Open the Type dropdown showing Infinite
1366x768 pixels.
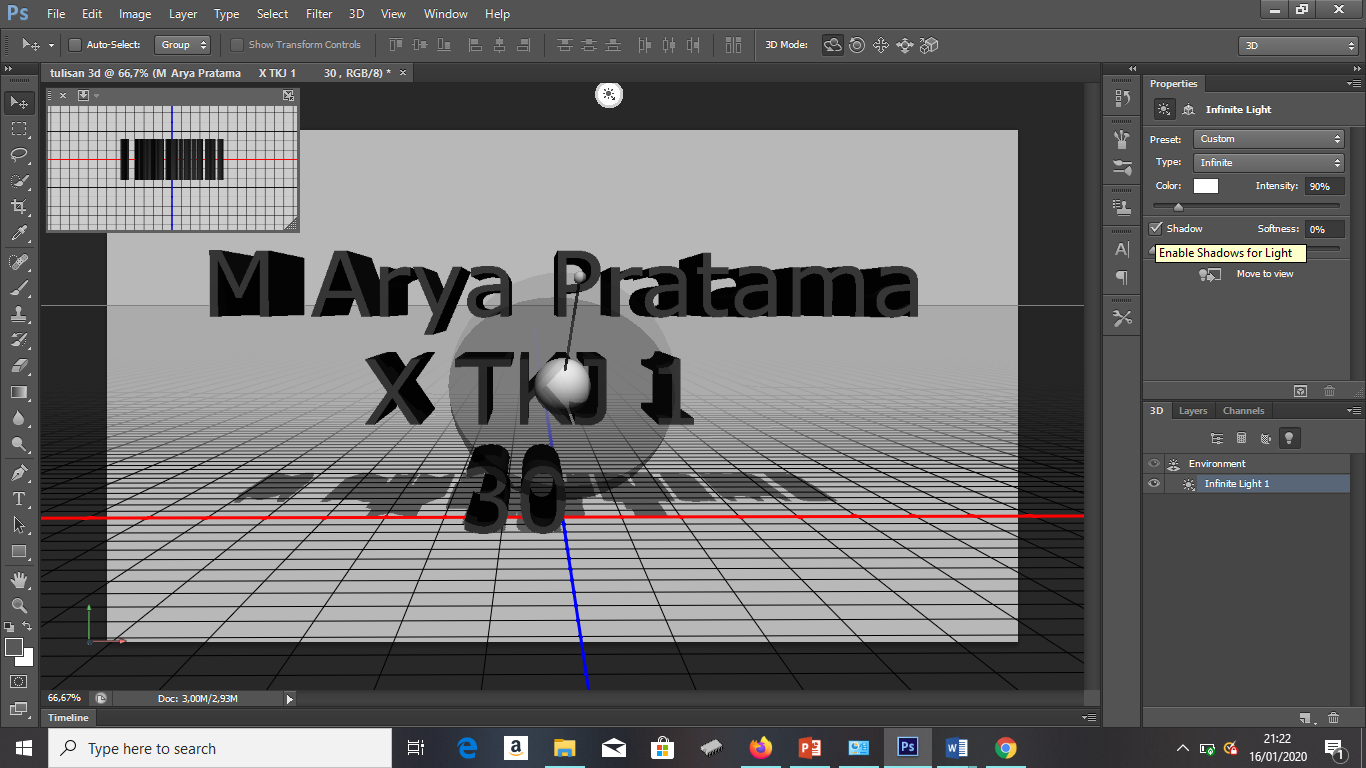click(x=1268, y=161)
